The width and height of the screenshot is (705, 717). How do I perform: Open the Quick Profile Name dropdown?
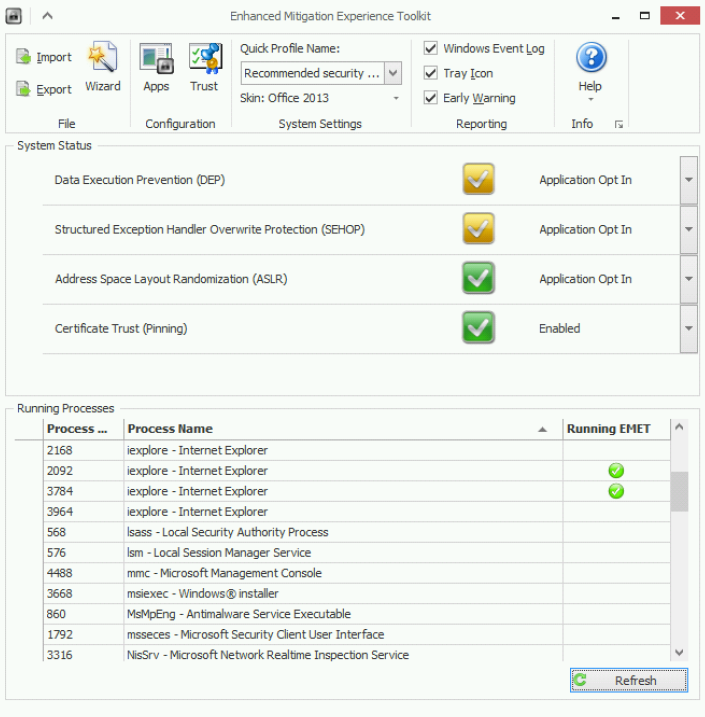coord(393,73)
